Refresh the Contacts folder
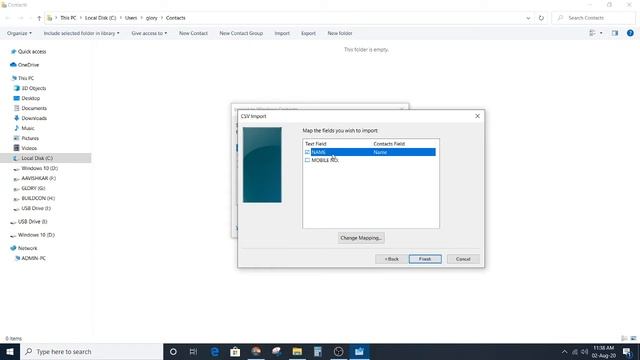Image resolution: width=640 pixels, height=360 pixels. tap(541, 18)
